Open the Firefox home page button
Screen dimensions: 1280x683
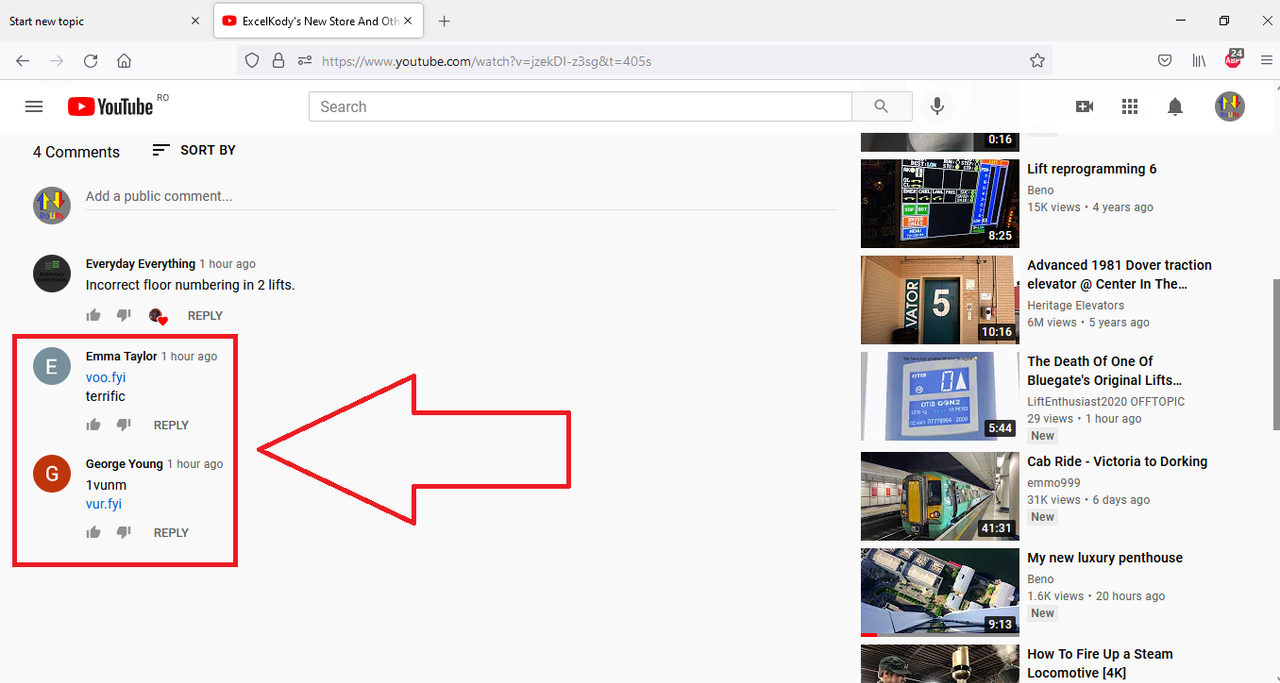point(124,61)
